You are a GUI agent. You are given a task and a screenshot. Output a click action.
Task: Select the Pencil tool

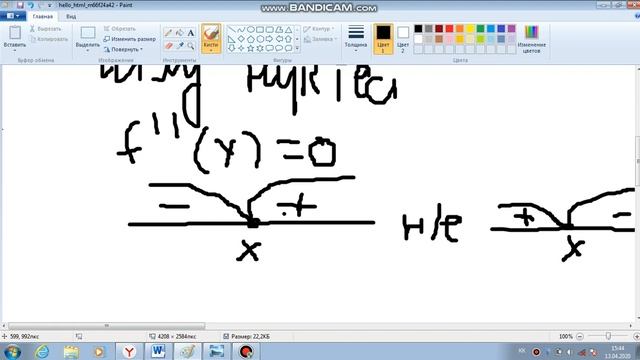tap(168, 33)
